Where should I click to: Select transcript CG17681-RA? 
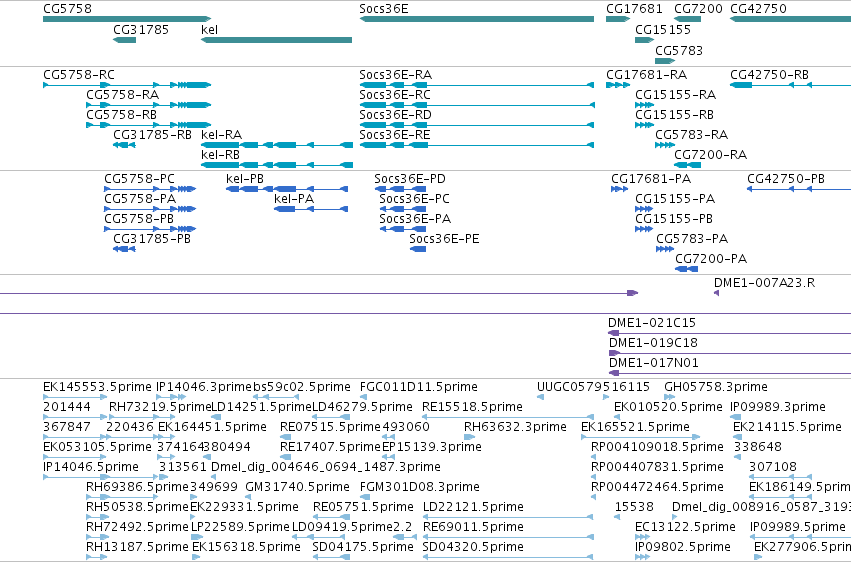(x=618, y=85)
